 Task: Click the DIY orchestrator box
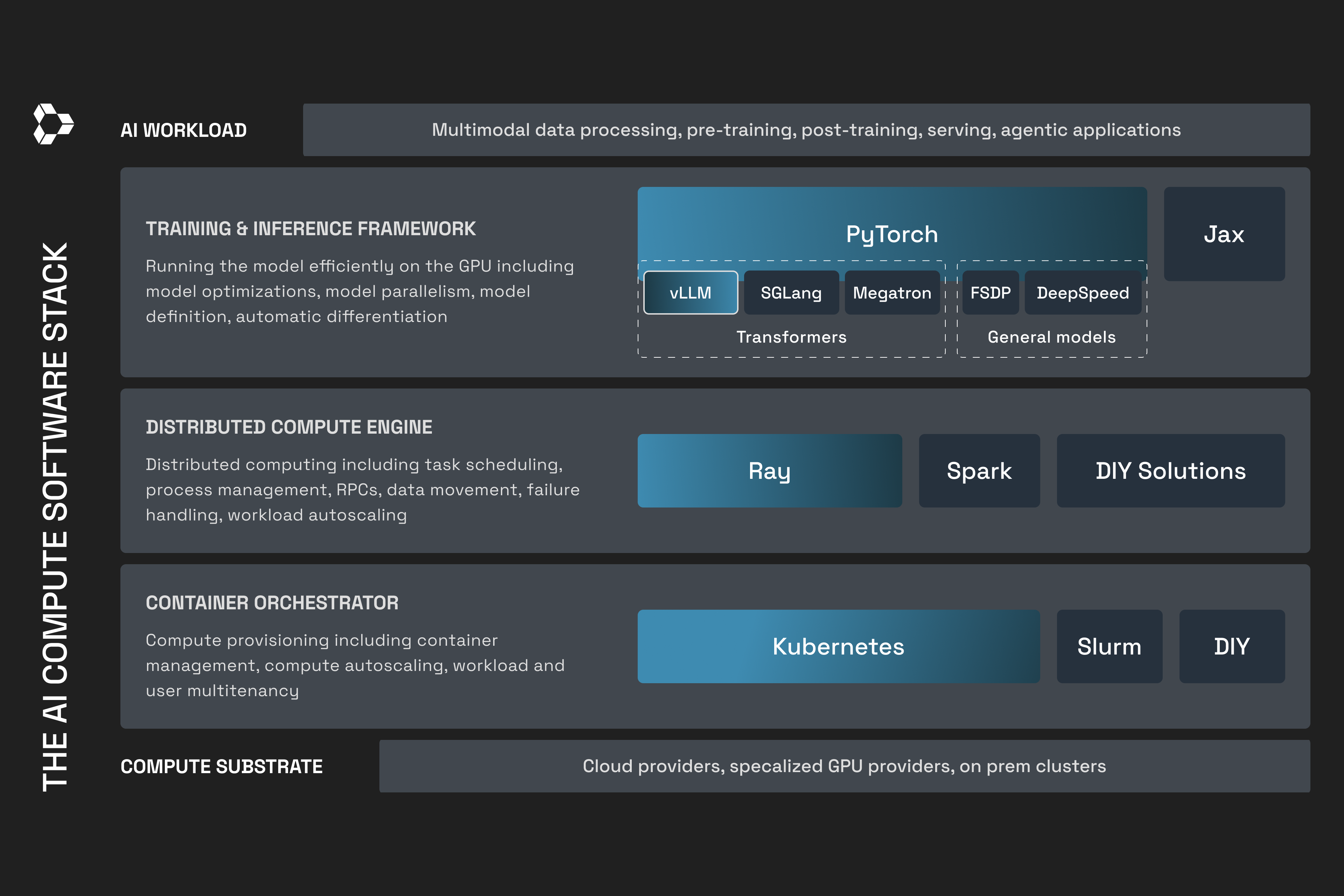point(1231,646)
